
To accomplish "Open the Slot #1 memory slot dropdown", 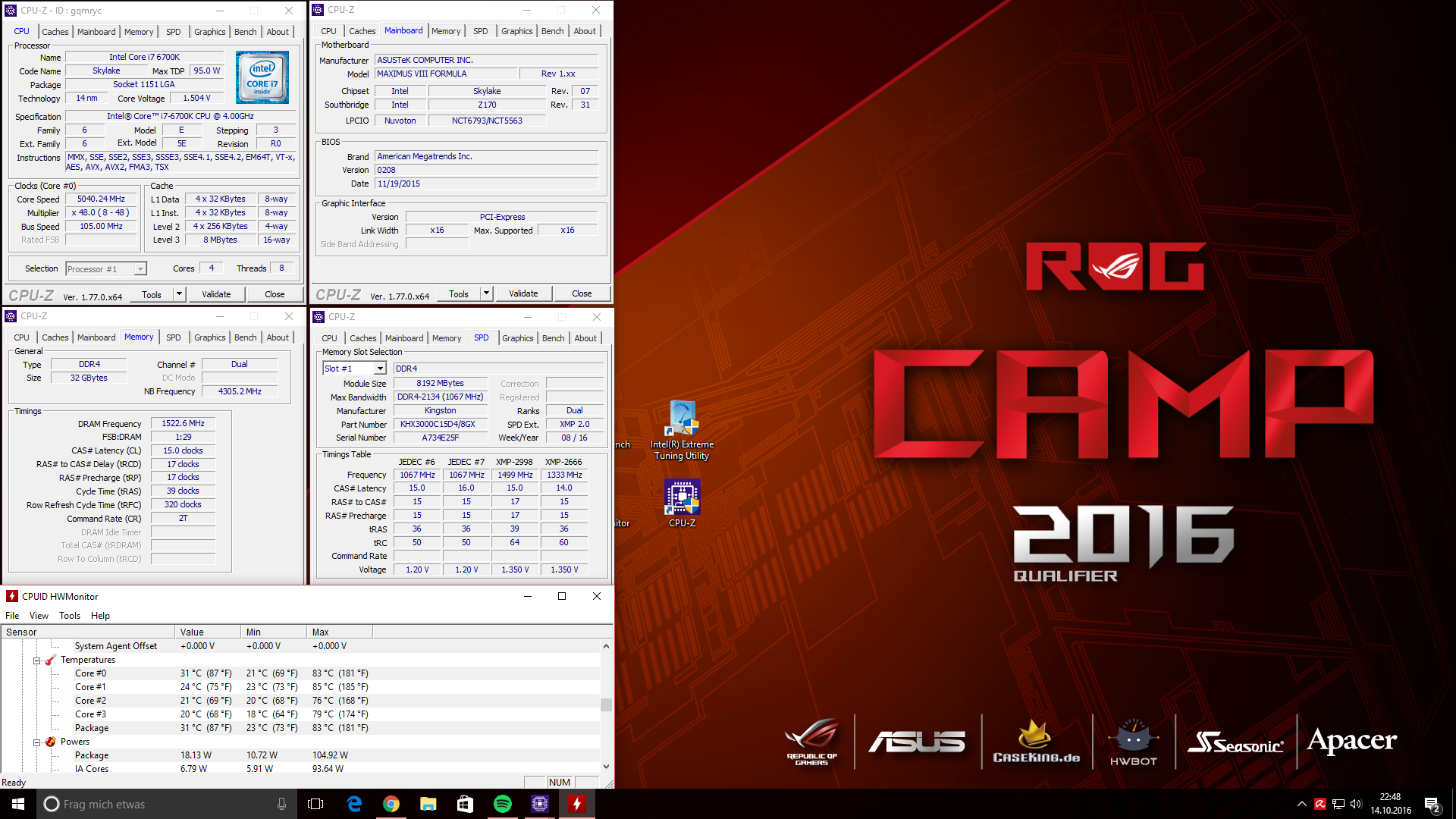I will click(380, 369).
